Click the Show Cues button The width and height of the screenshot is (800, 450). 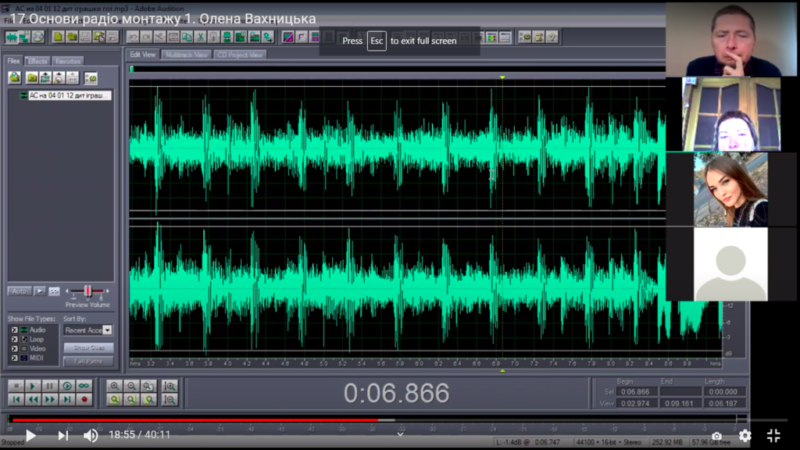click(89, 348)
